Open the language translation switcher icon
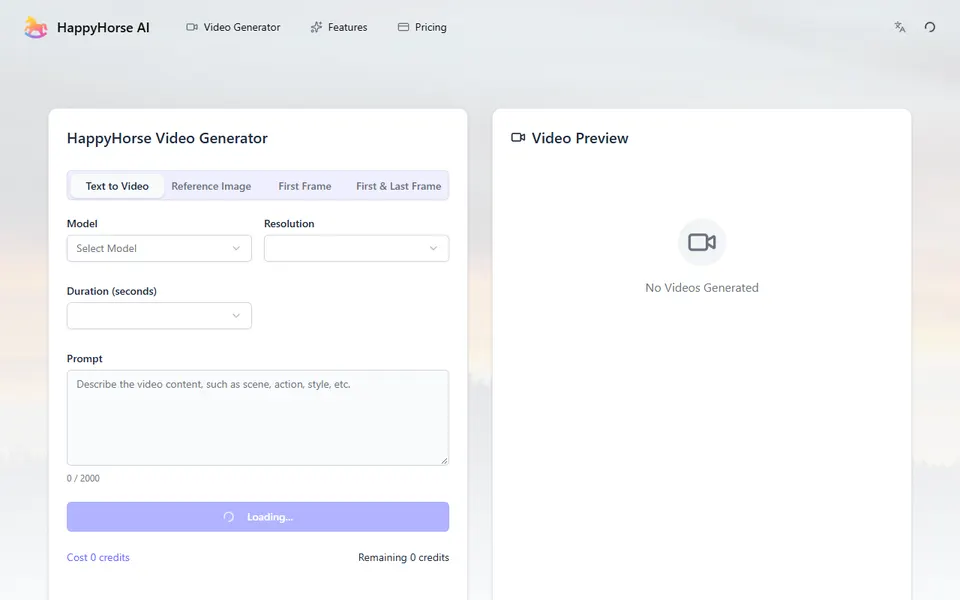 [x=899, y=27]
